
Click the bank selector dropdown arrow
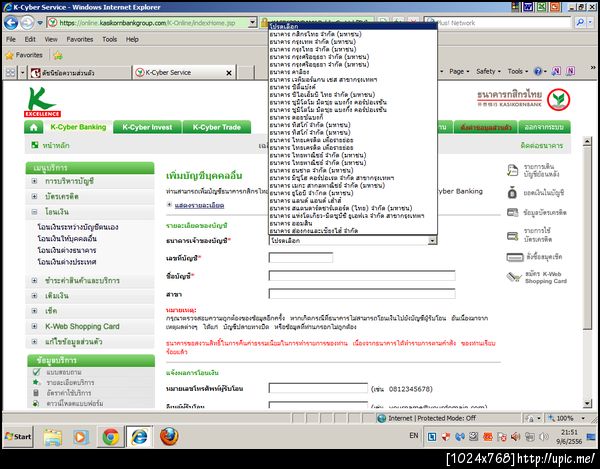432,241
